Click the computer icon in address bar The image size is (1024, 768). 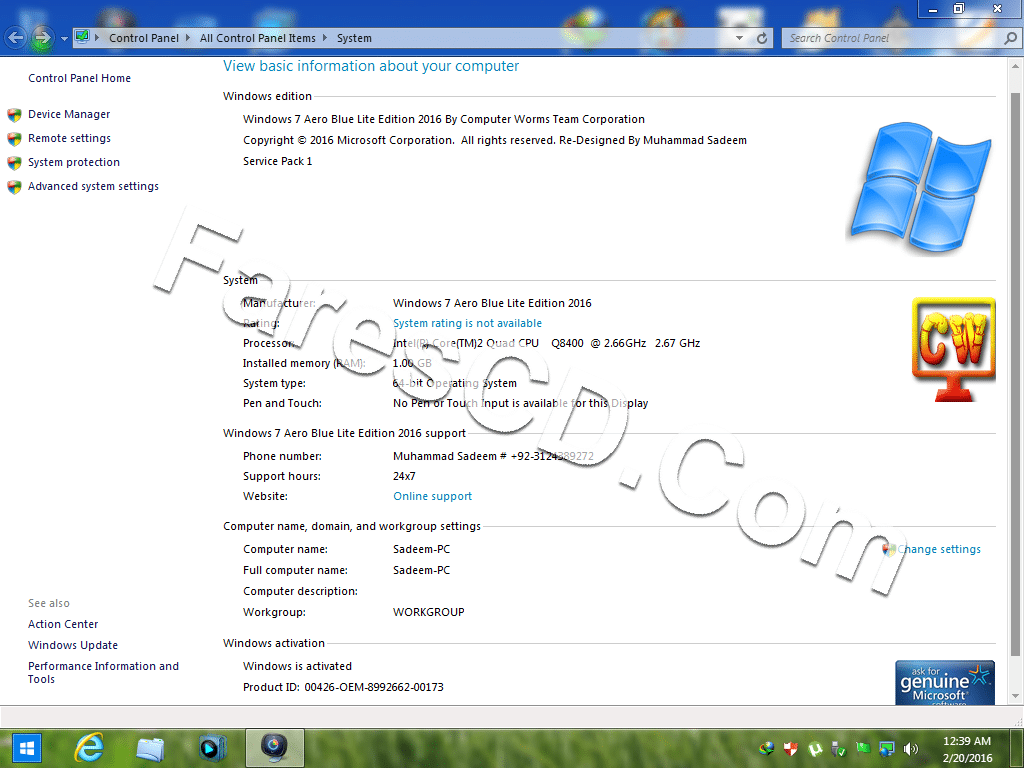[82, 37]
